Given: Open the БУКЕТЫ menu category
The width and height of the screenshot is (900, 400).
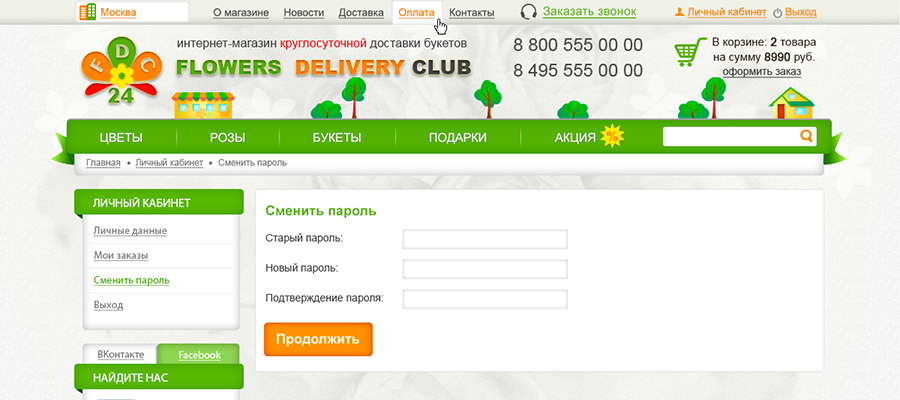Looking at the screenshot, I should [337, 138].
